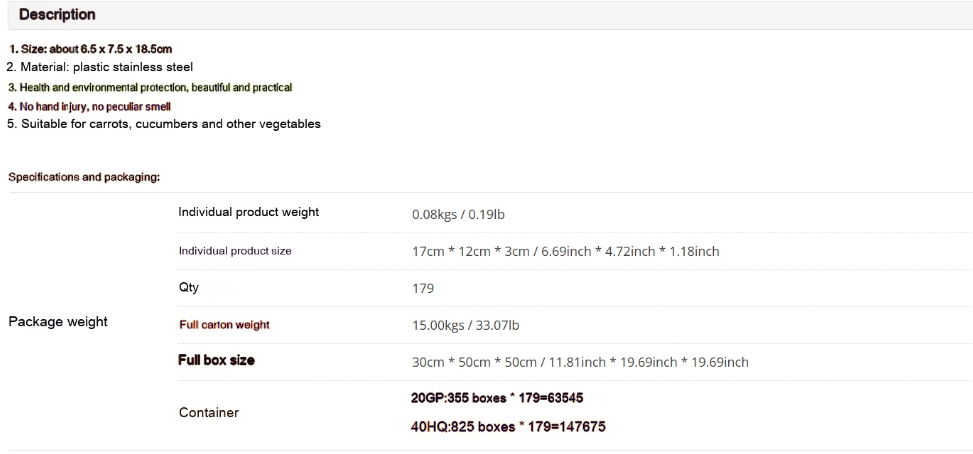Image resolution: width=973 pixels, height=454 pixels.
Task: Select the size 6.5 x 7.5 x 18.5cm line
Action: 91,49
